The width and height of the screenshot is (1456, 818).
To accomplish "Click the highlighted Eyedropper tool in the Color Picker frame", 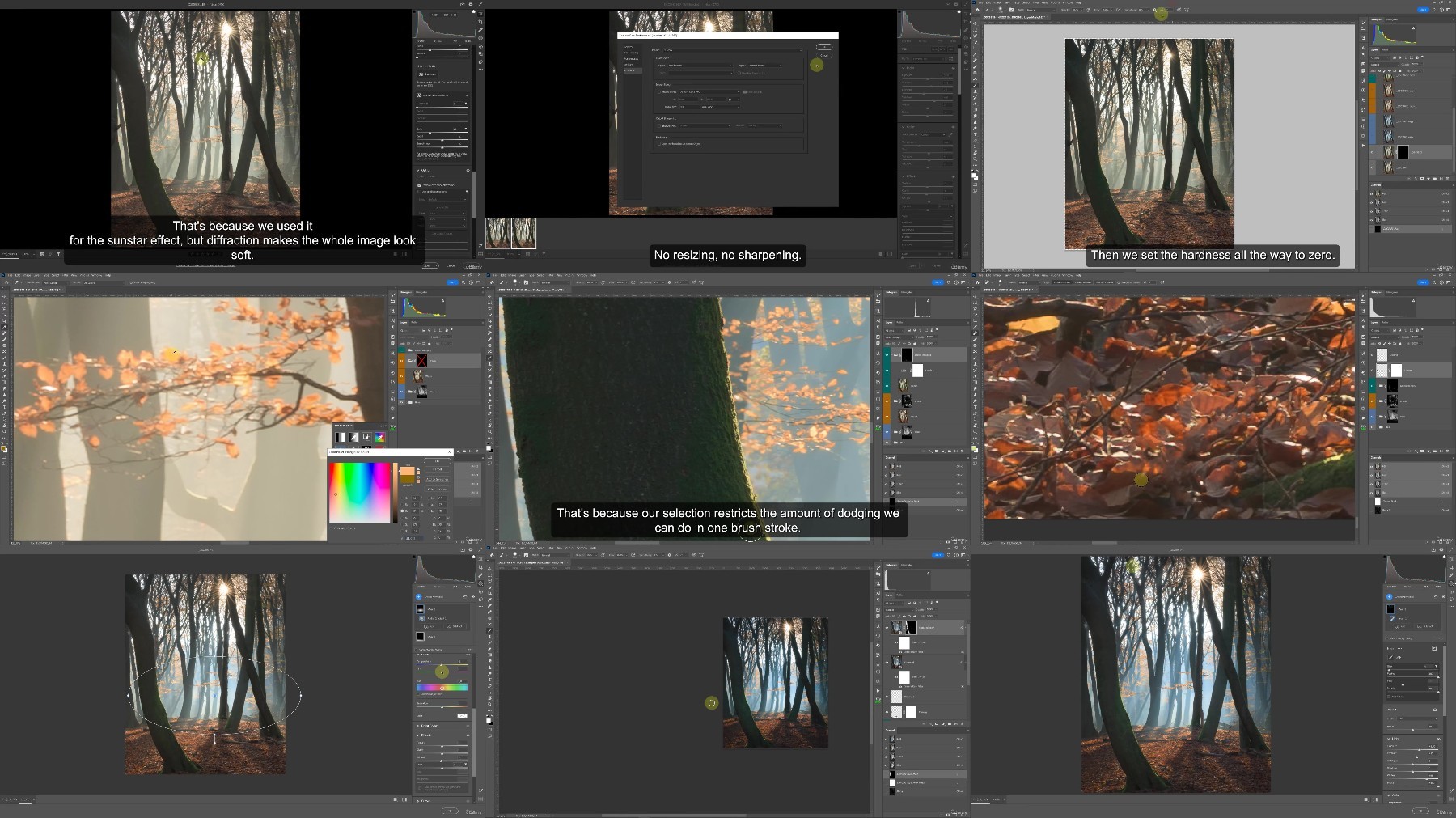I will coord(4,327).
